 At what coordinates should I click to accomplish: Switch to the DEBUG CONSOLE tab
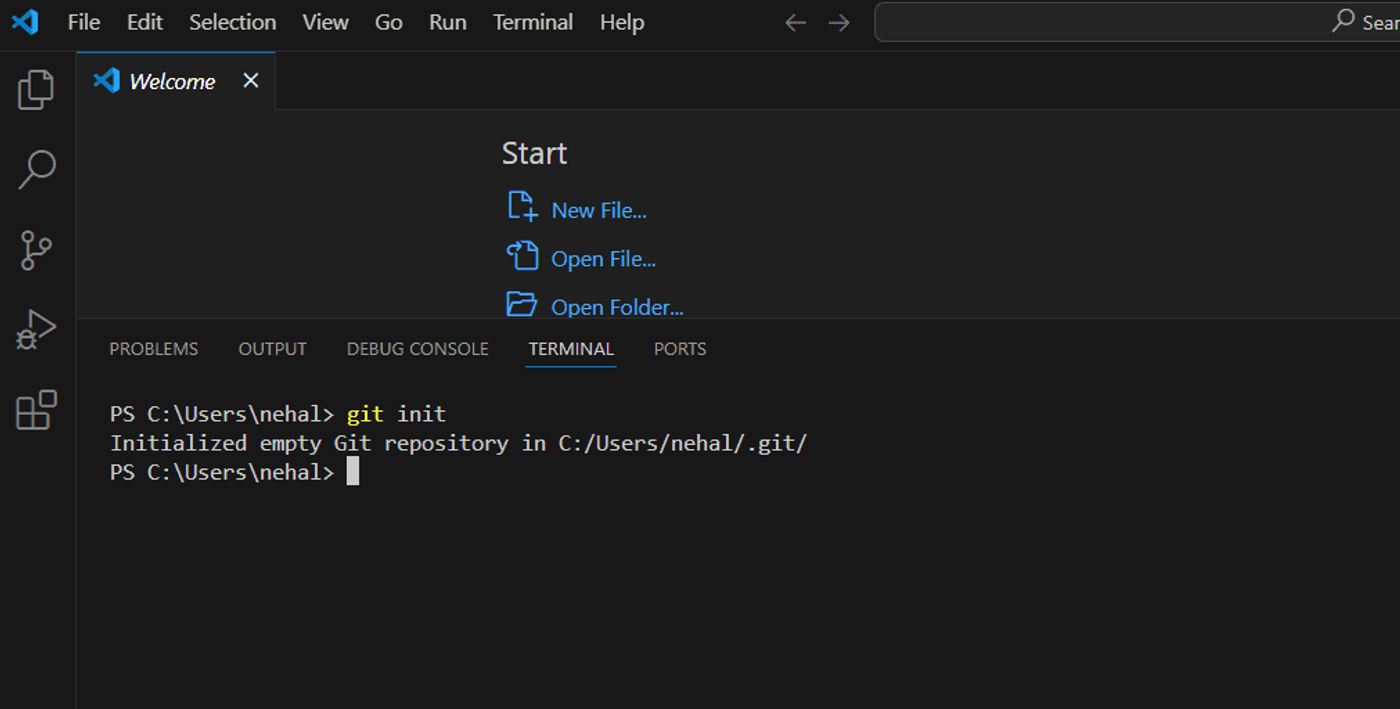pyautogui.click(x=418, y=349)
